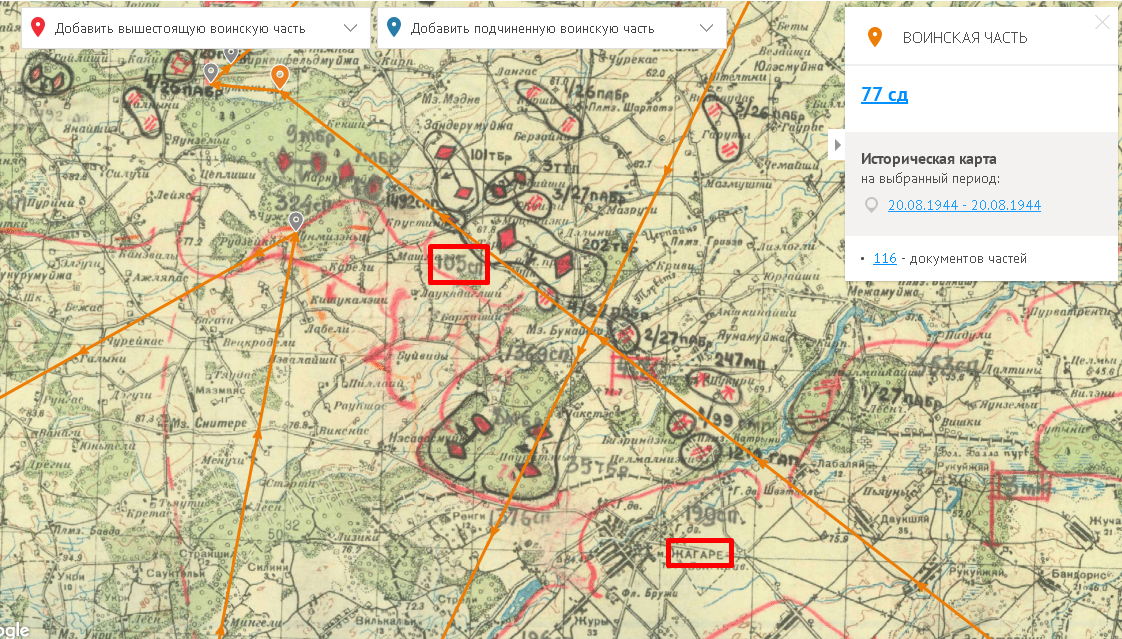Collapse the side panel with the triangle arrow

[836, 145]
